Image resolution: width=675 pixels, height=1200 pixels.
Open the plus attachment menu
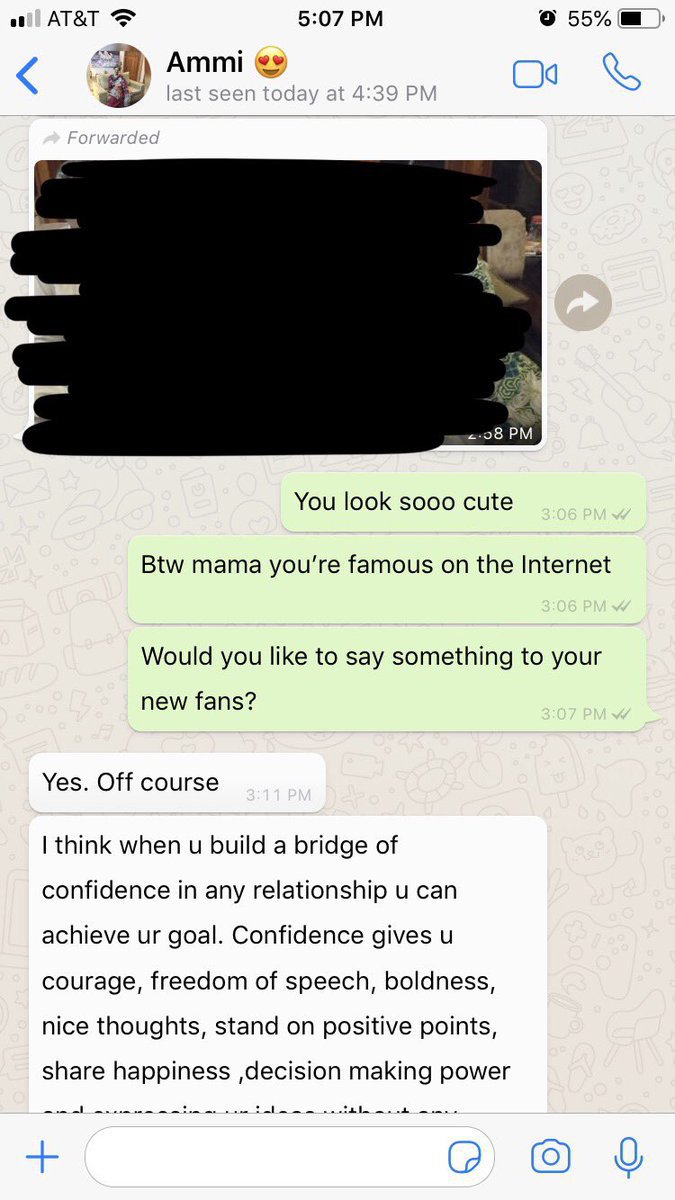(42, 1158)
